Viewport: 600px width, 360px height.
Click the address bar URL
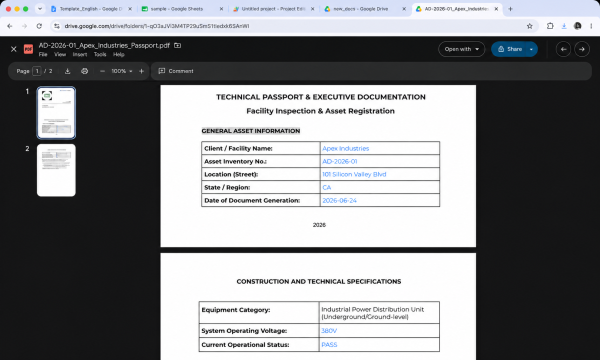coord(157,26)
